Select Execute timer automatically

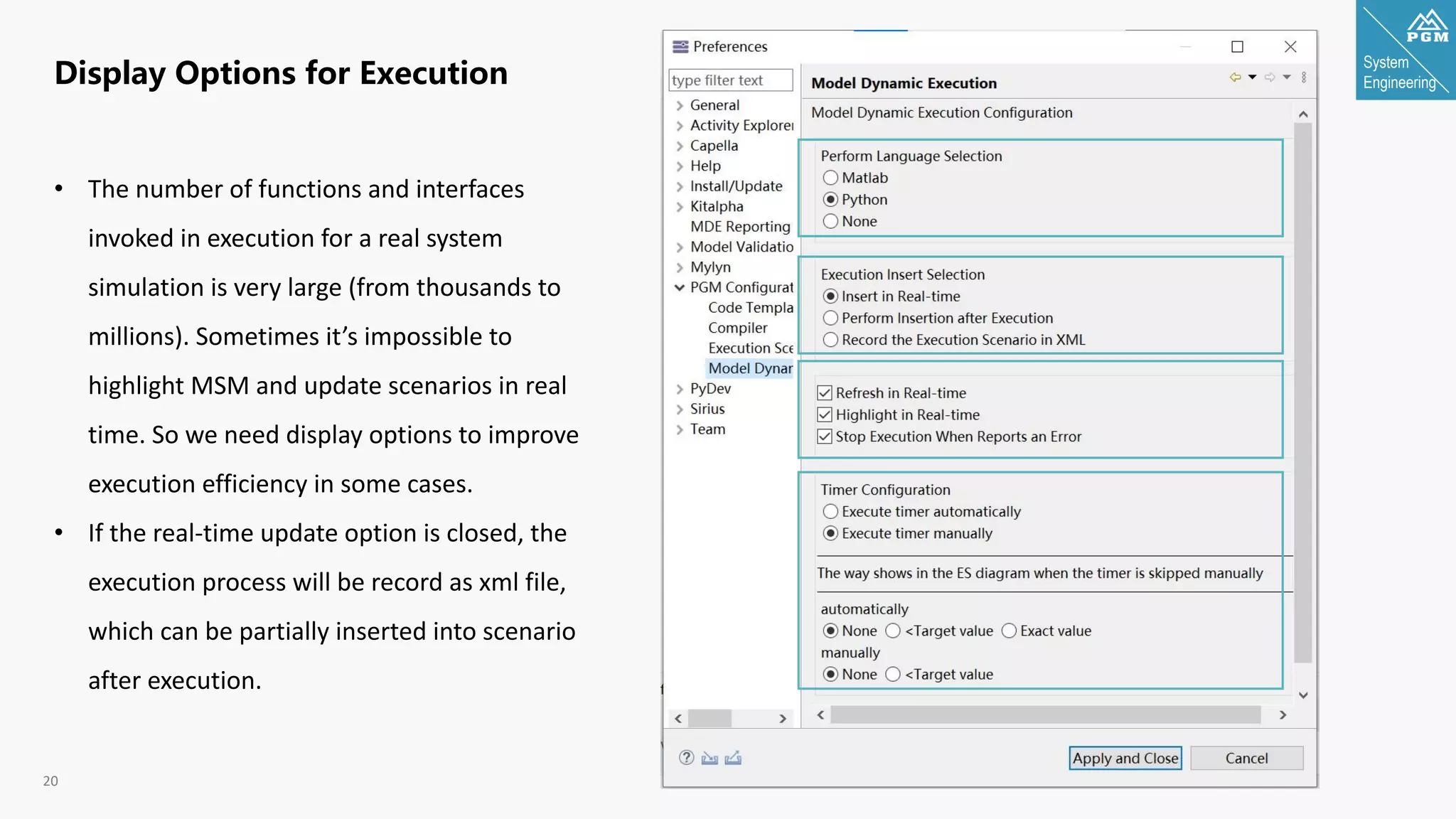point(830,512)
